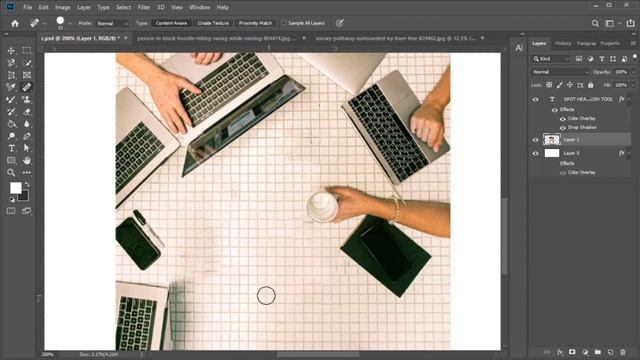Open the layer blend mode Normal dropdown
640x360 pixels.
(x=560, y=72)
